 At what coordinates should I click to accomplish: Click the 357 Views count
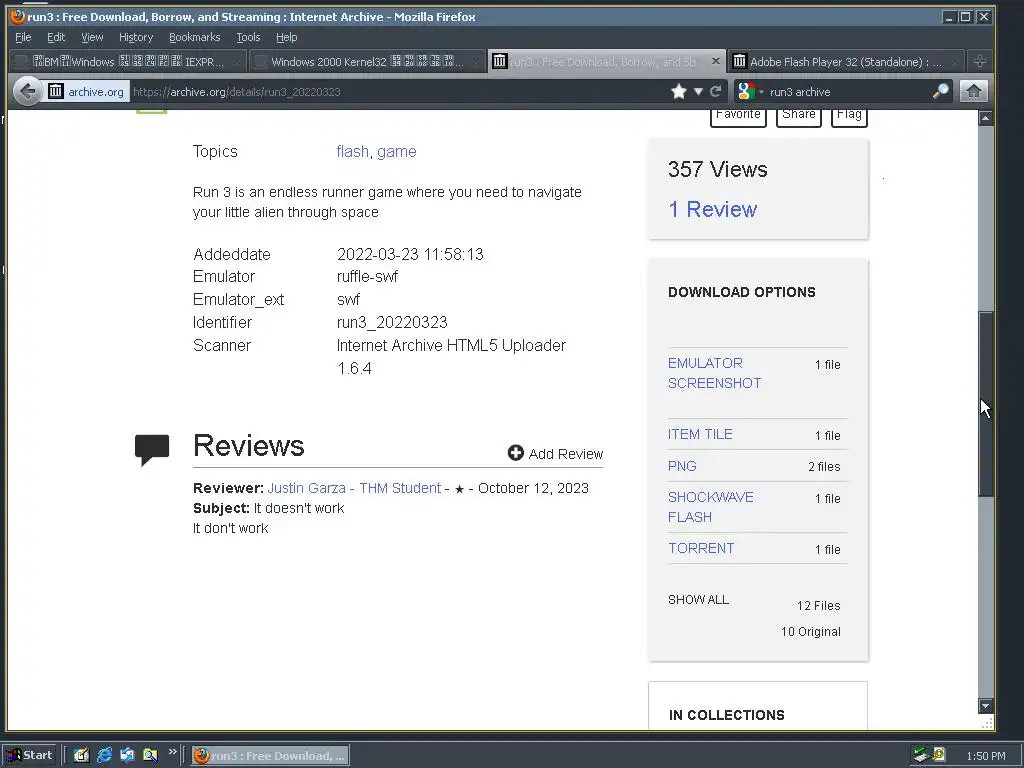(x=717, y=169)
